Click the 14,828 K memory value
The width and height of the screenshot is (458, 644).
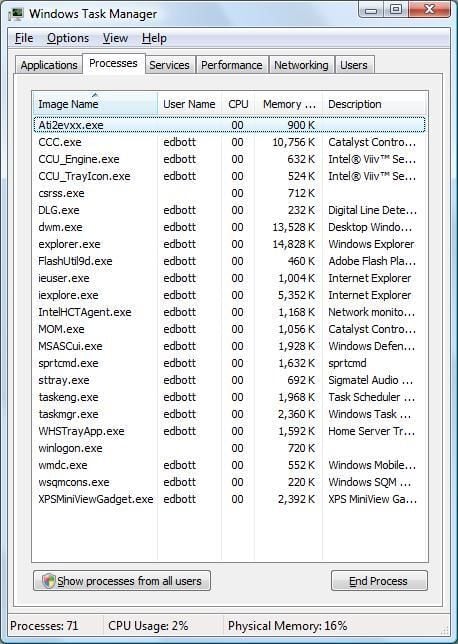(294, 244)
